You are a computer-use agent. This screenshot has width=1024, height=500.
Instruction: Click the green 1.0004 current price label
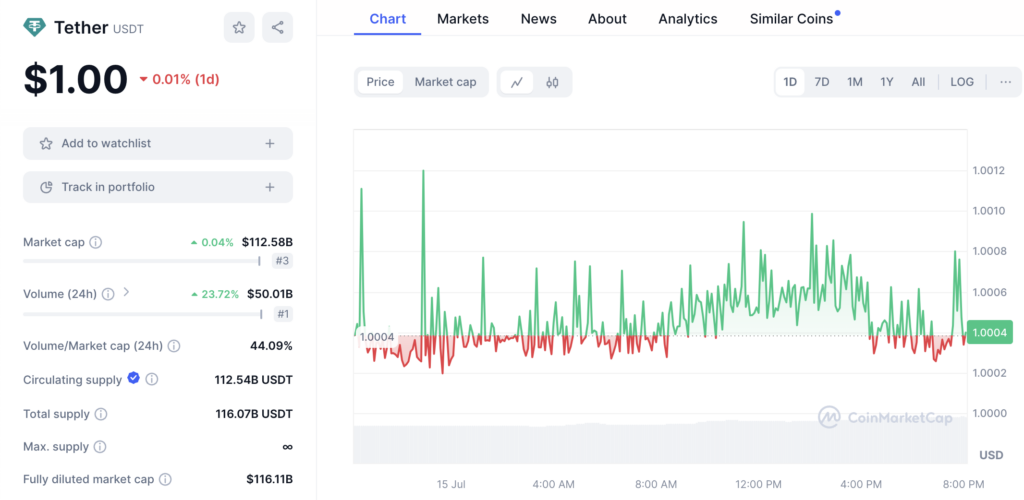coord(991,334)
